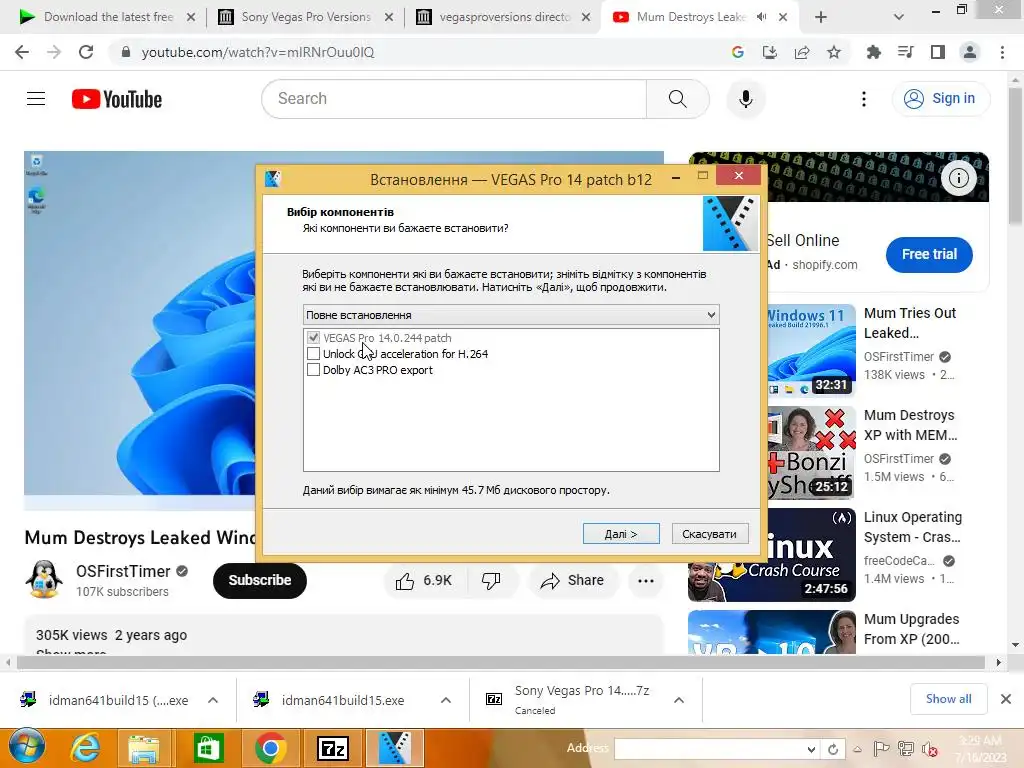
Task: Open a new tab
Action: click(821, 17)
